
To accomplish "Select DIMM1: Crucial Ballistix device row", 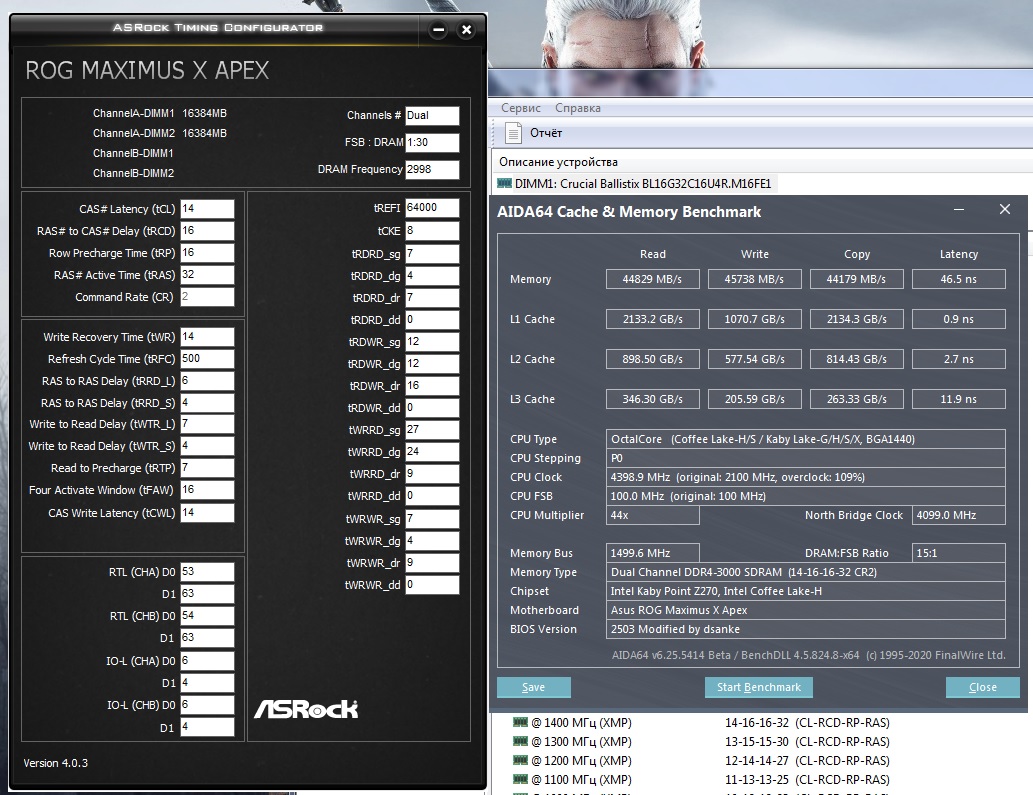I will tap(636, 184).
